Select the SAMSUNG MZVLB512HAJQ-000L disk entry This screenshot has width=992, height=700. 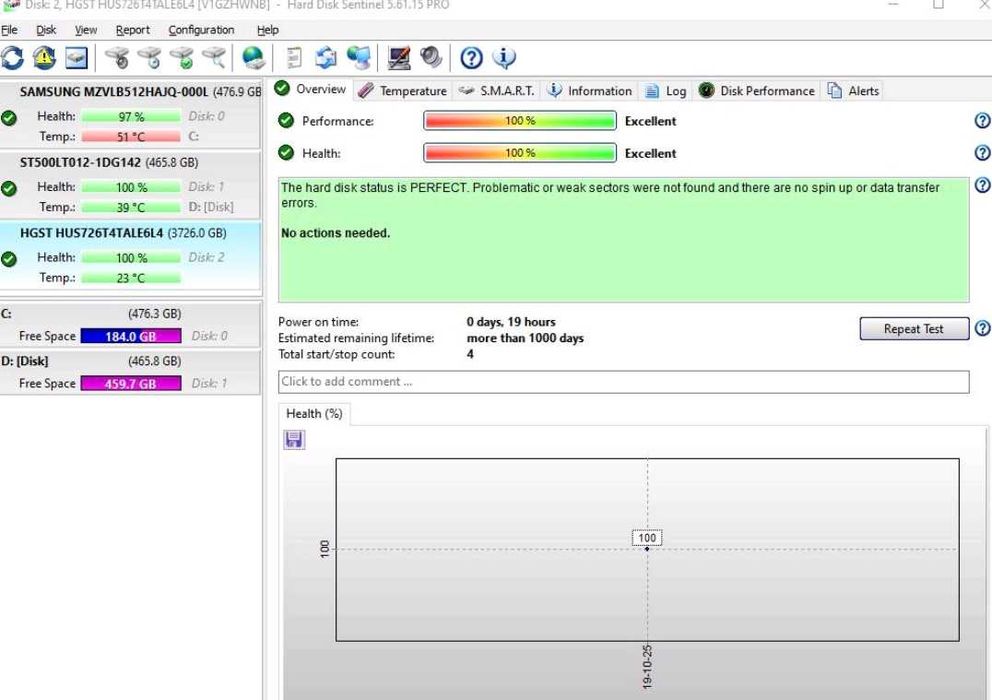point(131,115)
